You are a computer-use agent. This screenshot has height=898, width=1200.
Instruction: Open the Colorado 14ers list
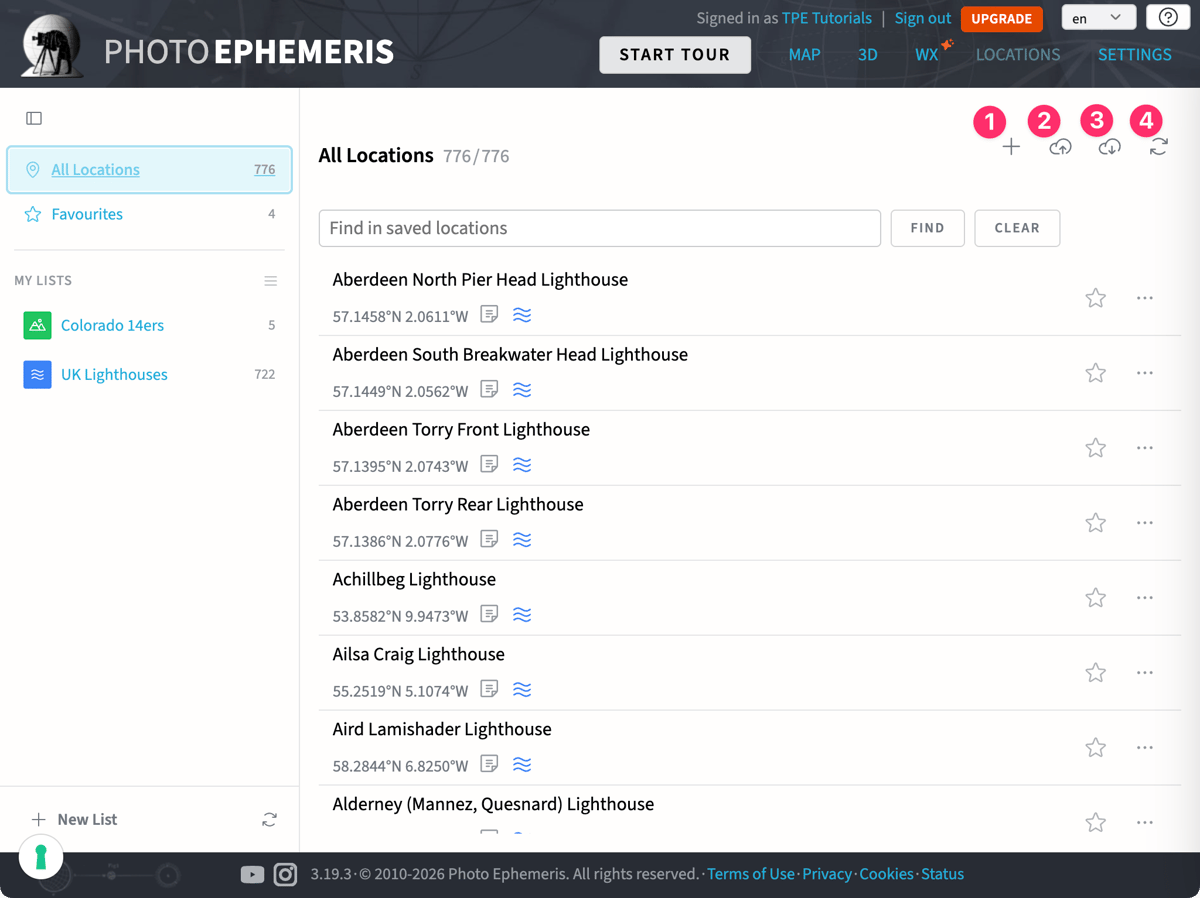click(149, 325)
